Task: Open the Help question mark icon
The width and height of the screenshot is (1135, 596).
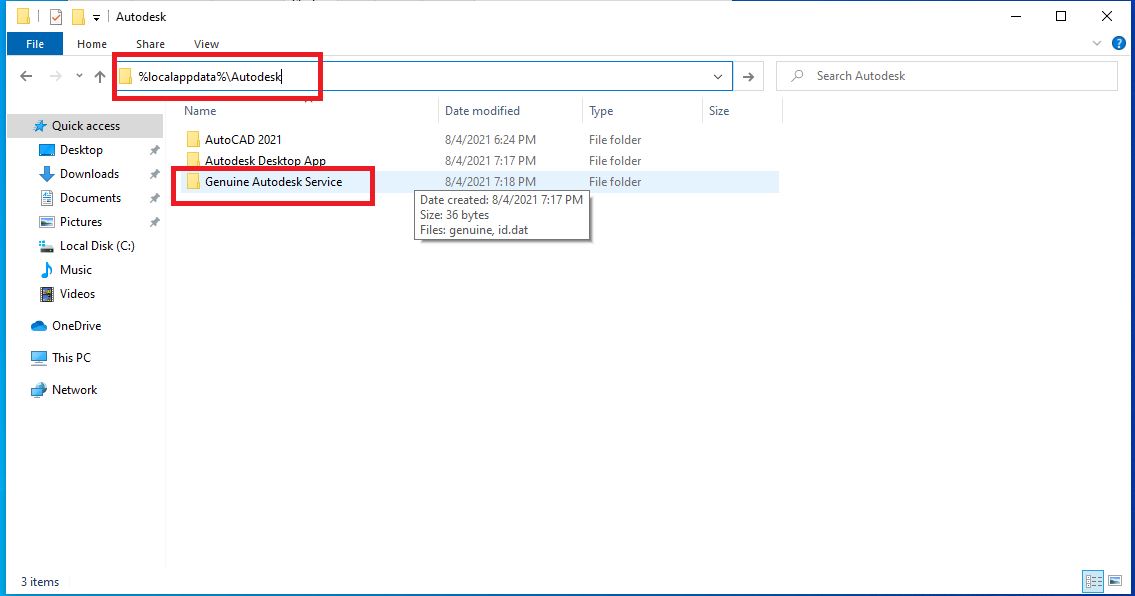Action: pos(1119,43)
